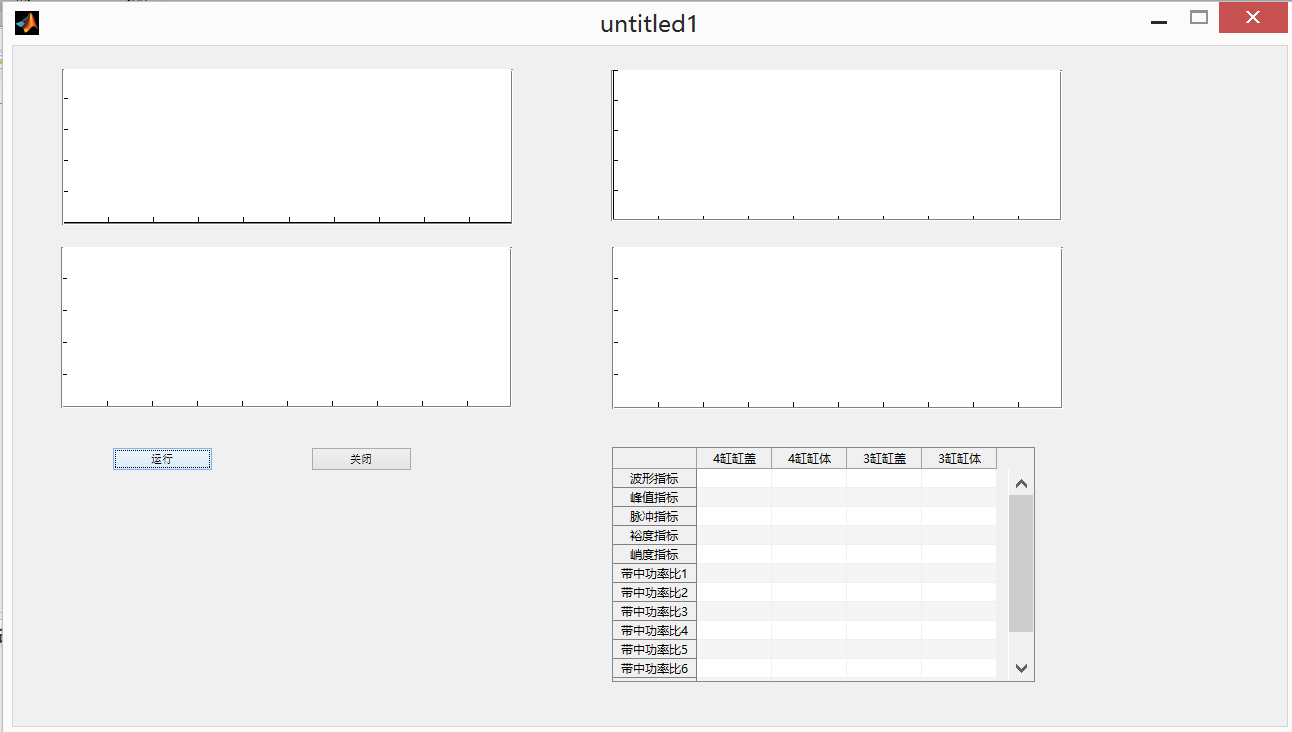Select the 3缸缸体 column header
The image size is (1292, 732).
tap(959, 459)
